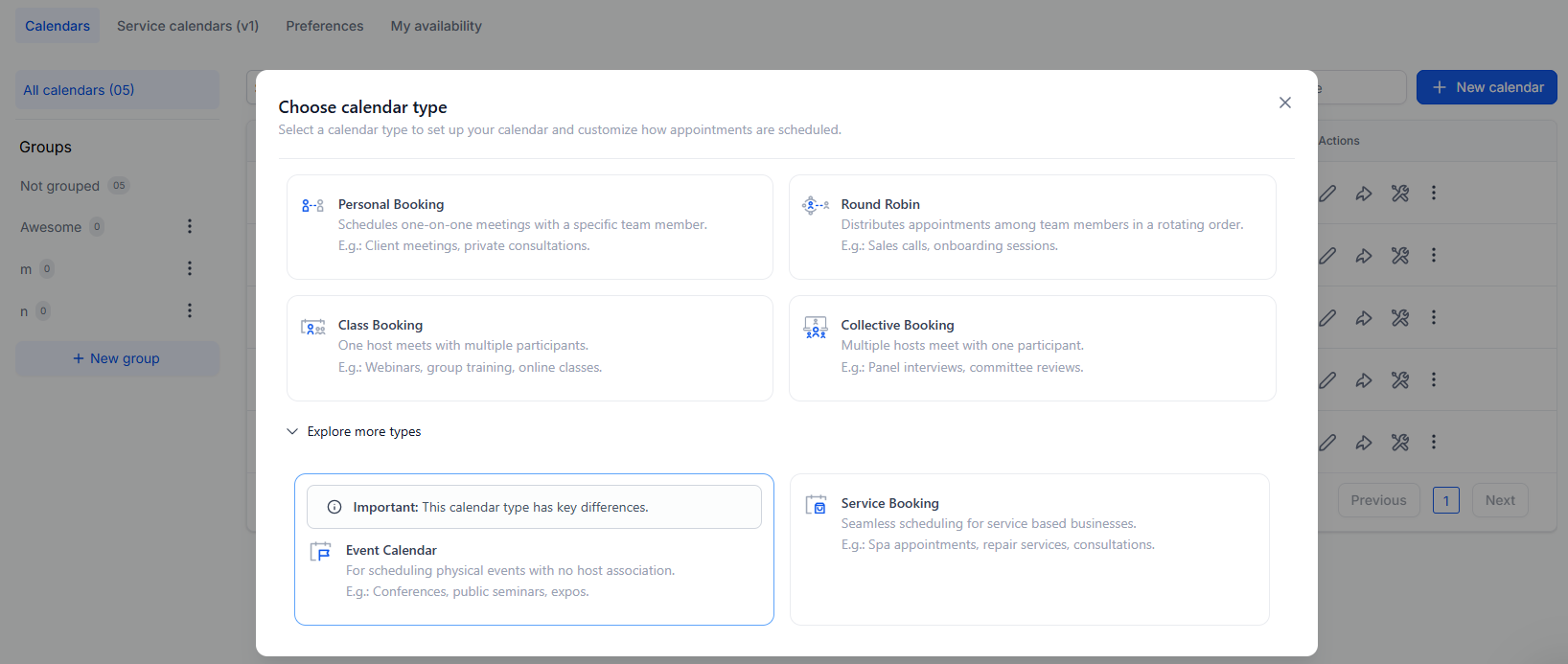Click the New calendar button

point(1487,87)
